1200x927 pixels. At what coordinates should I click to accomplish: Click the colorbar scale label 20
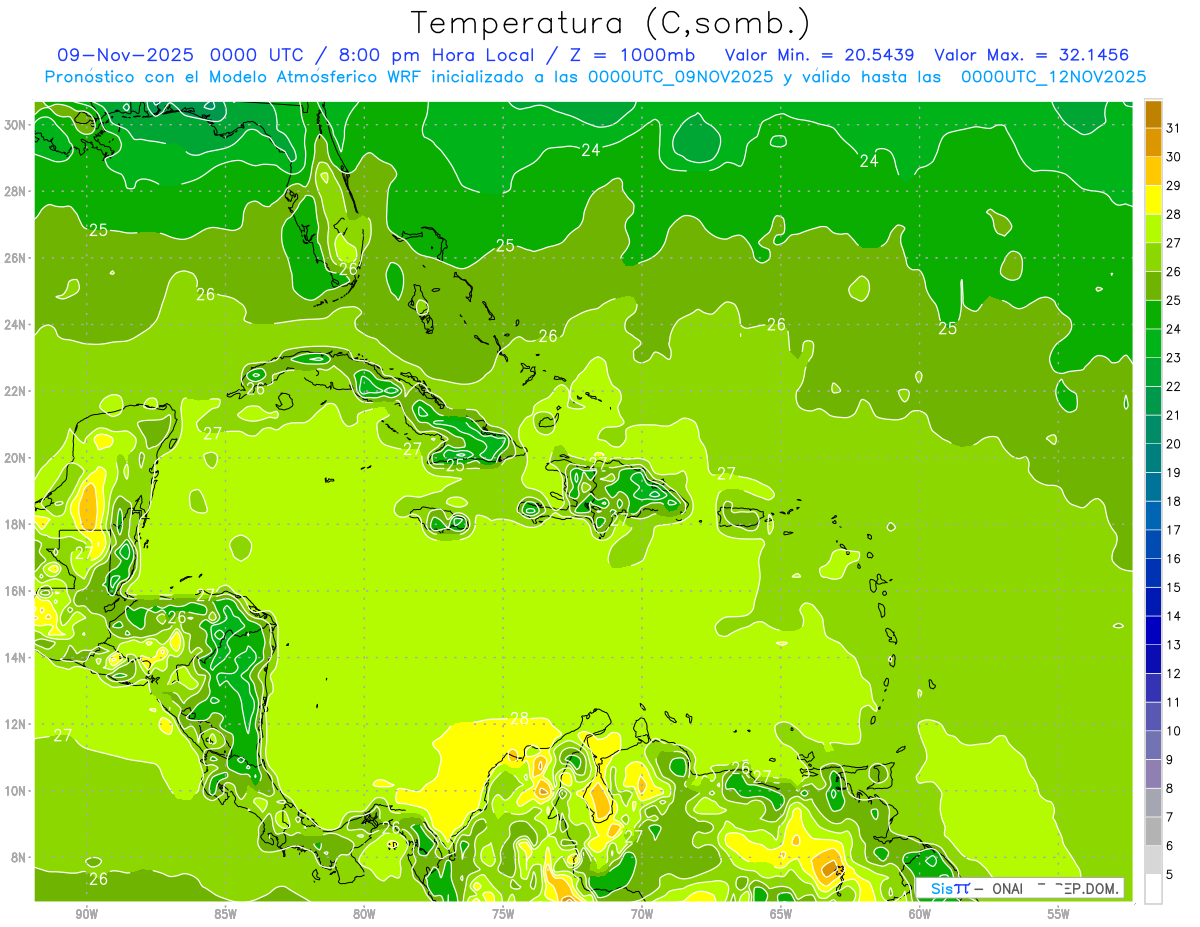pos(1174,444)
